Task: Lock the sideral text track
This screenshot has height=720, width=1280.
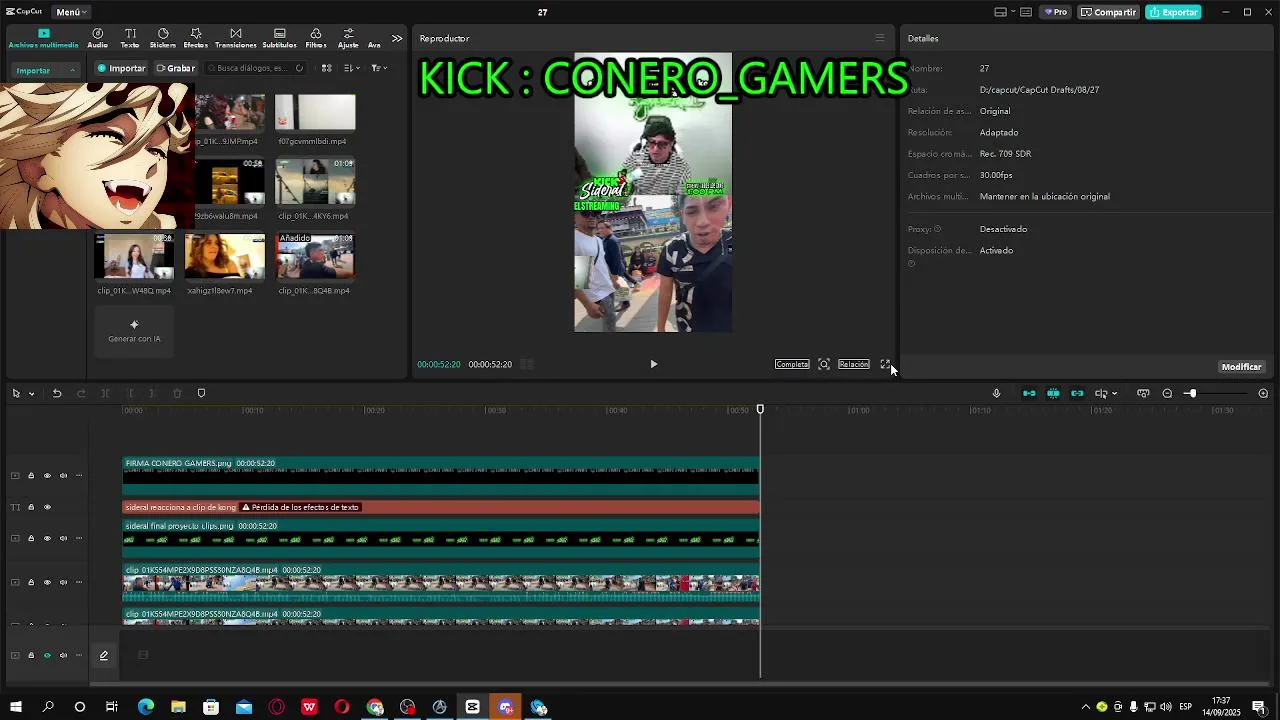Action: pos(31,507)
